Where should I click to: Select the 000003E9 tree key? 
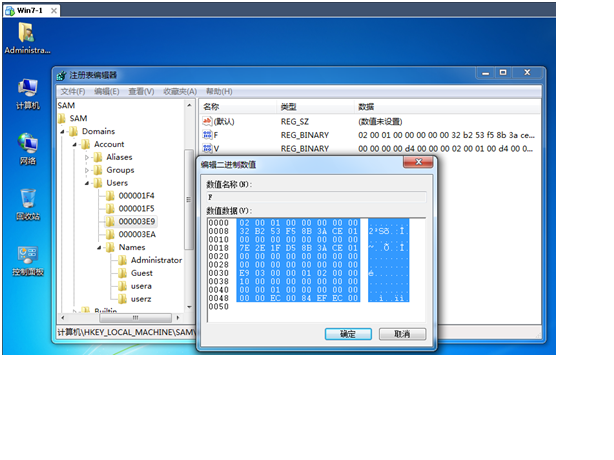click(x=137, y=222)
